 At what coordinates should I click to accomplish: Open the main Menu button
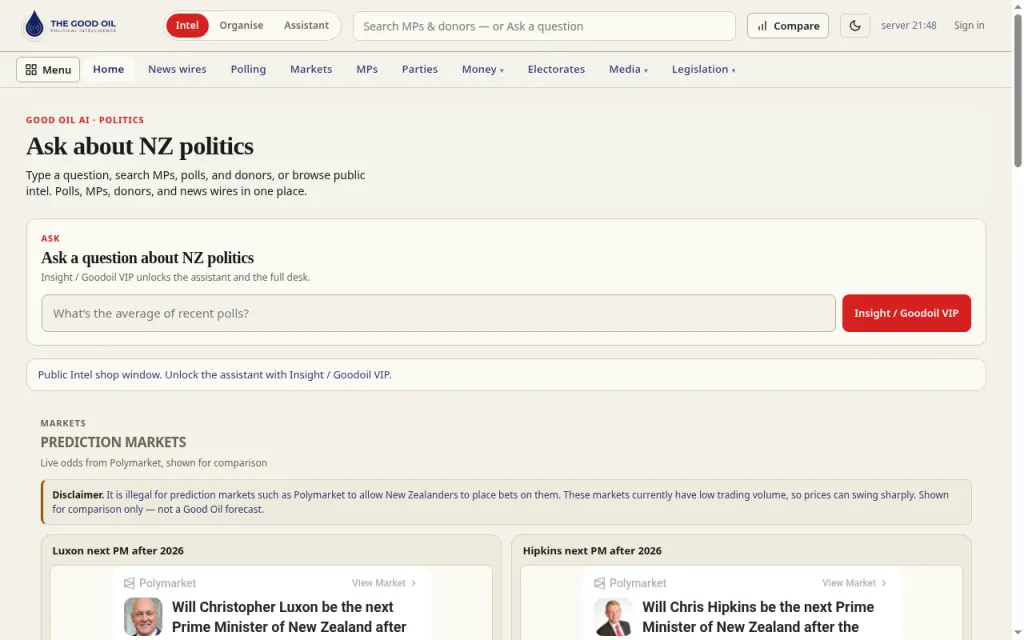tap(48, 69)
